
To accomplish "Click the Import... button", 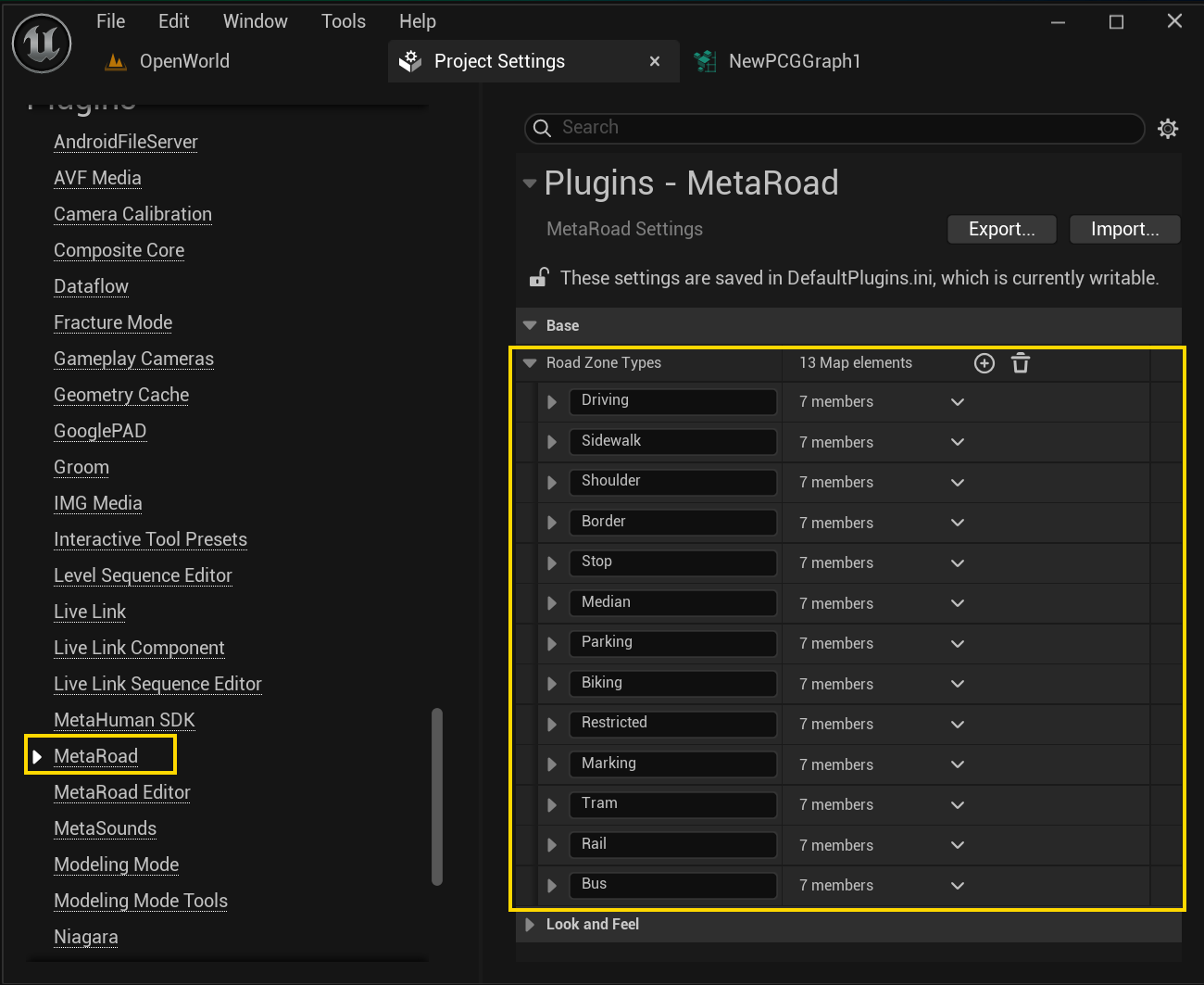I will 1124,229.
